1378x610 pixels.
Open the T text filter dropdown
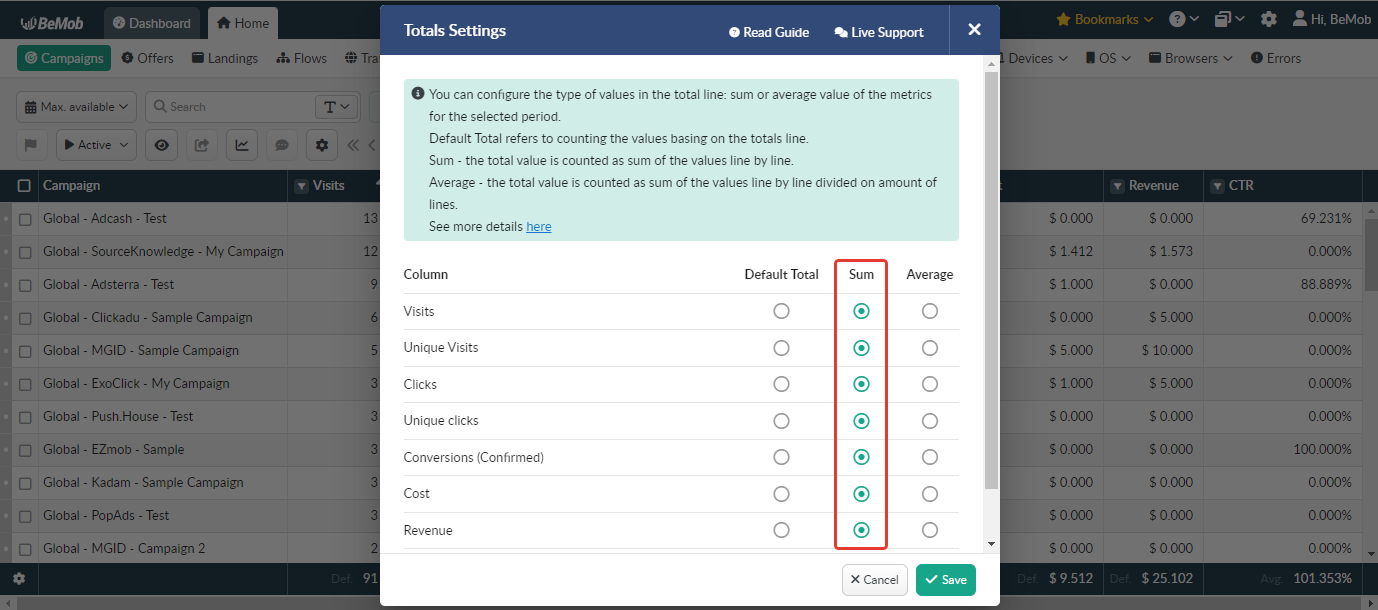coord(337,106)
